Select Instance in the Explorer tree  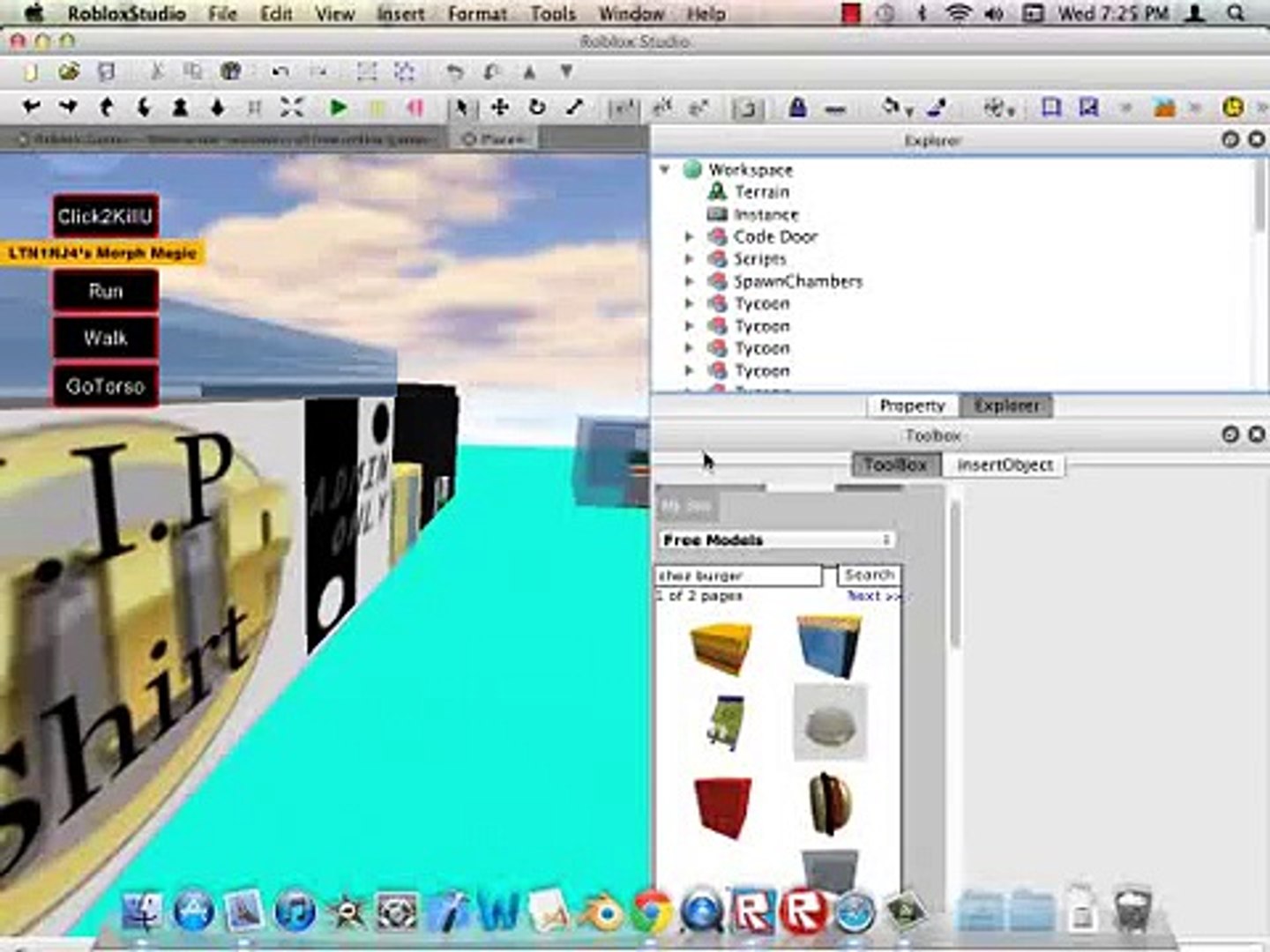click(766, 214)
